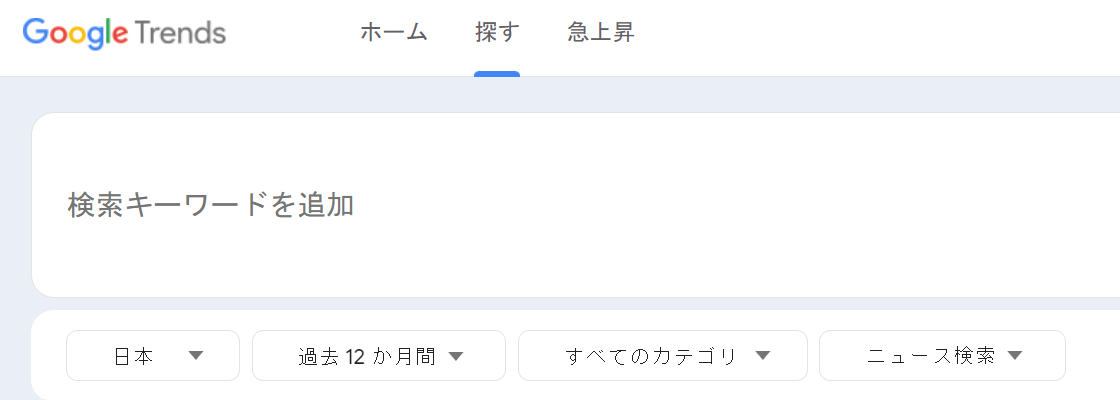This screenshot has height=400, width=1120.
Task: Switch to the 急上昇 tab
Action: pyautogui.click(x=601, y=33)
